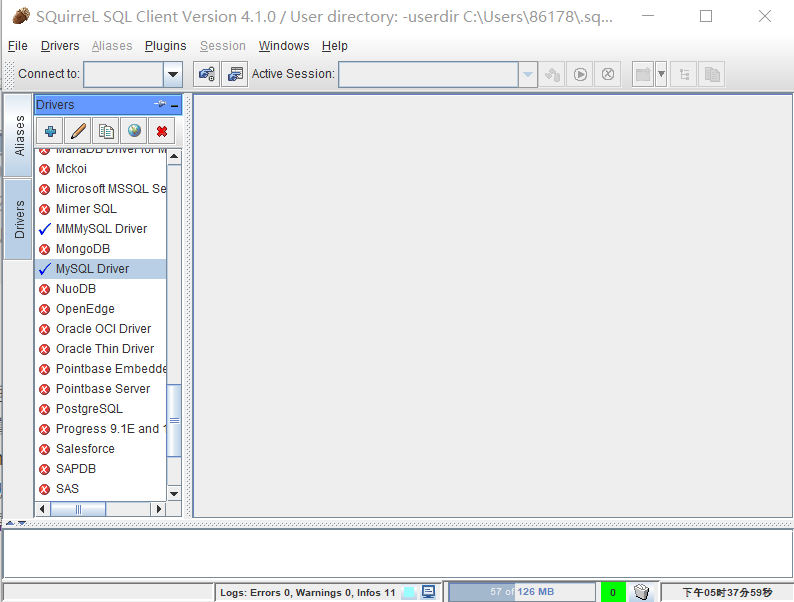
Task: Click the garbage collection trash can icon
Action: [642, 592]
